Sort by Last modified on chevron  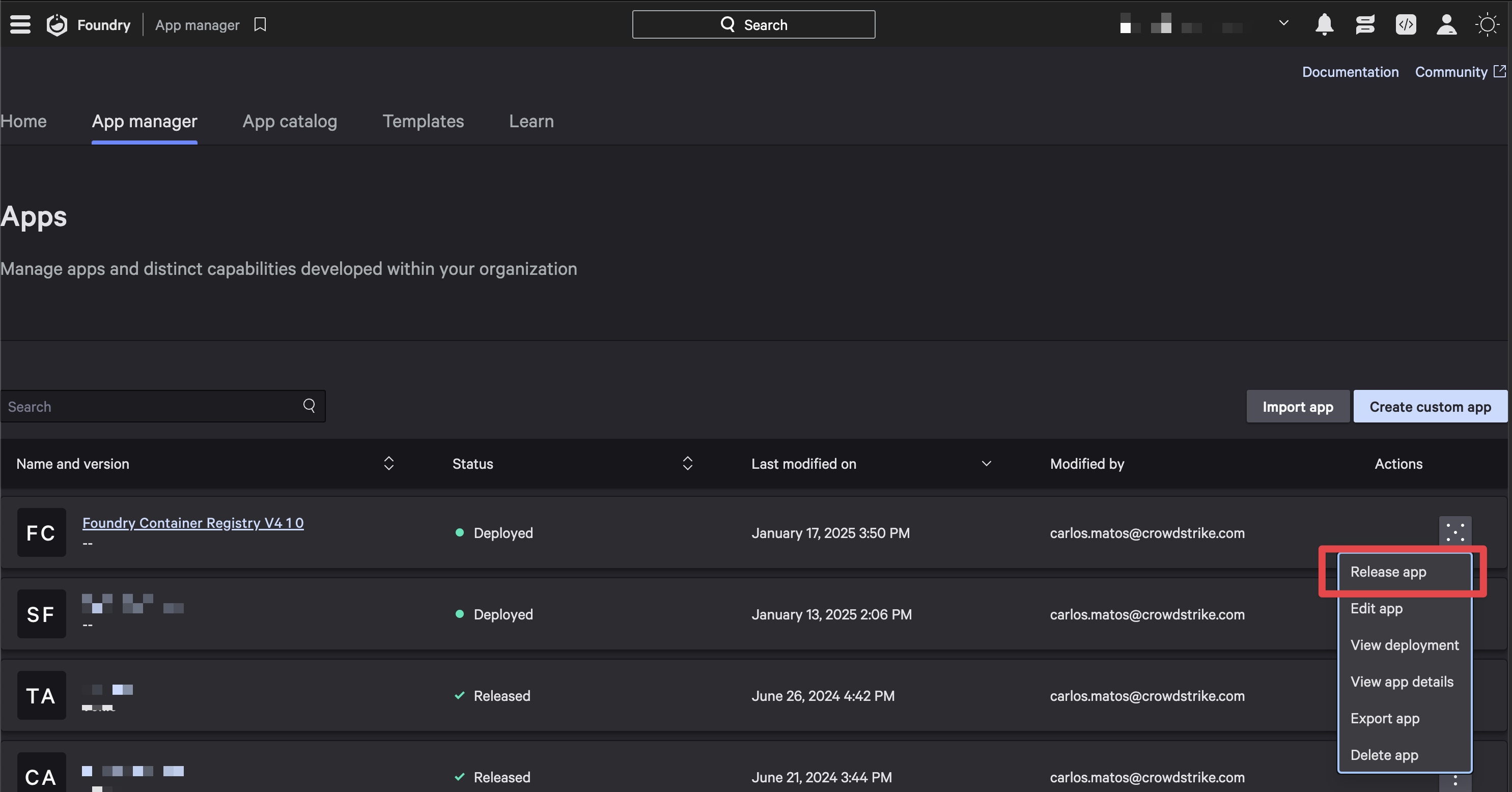(986, 464)
